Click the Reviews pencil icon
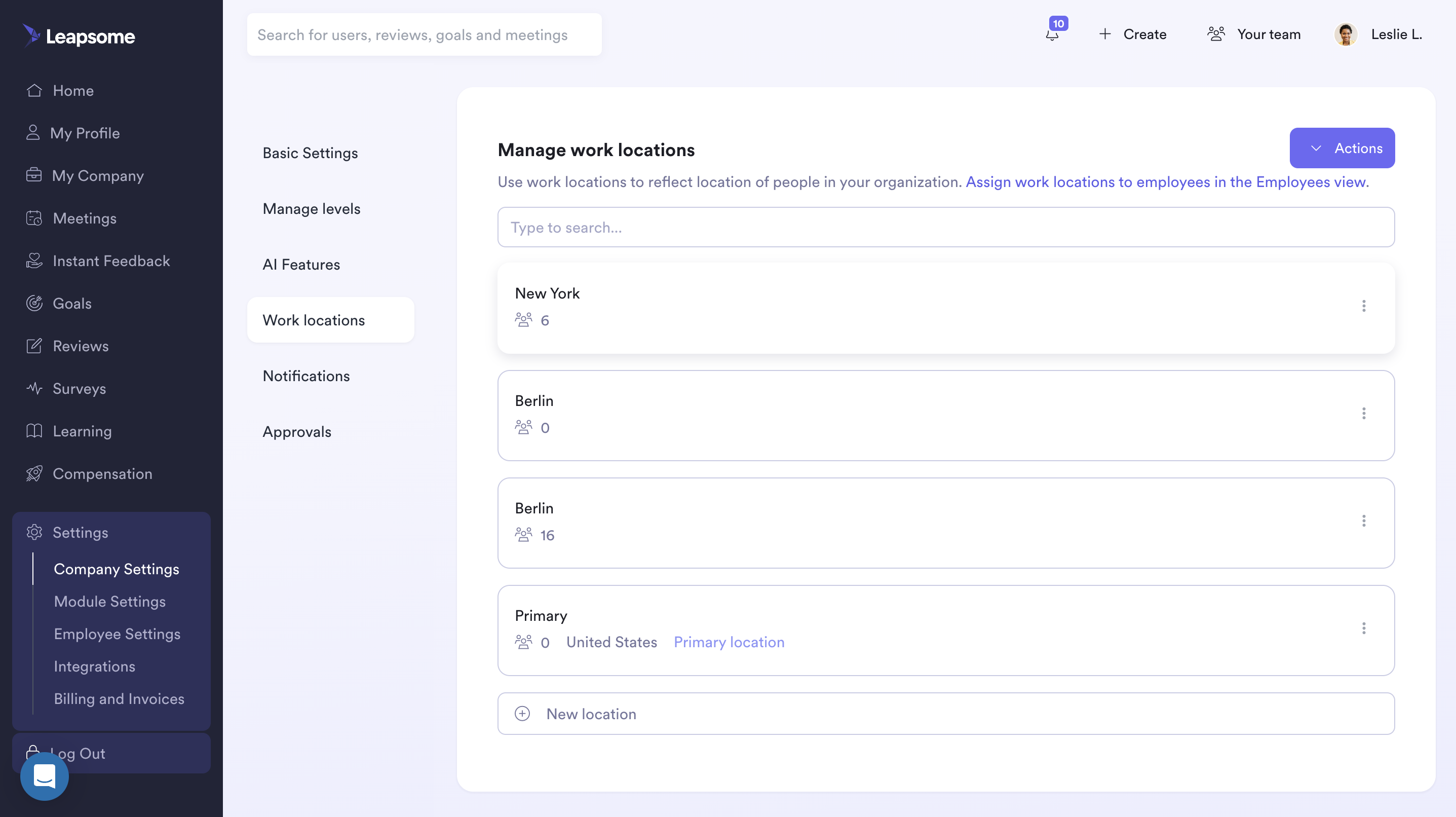The width and height of the screenshot is (1456, 817). [34, 346]
